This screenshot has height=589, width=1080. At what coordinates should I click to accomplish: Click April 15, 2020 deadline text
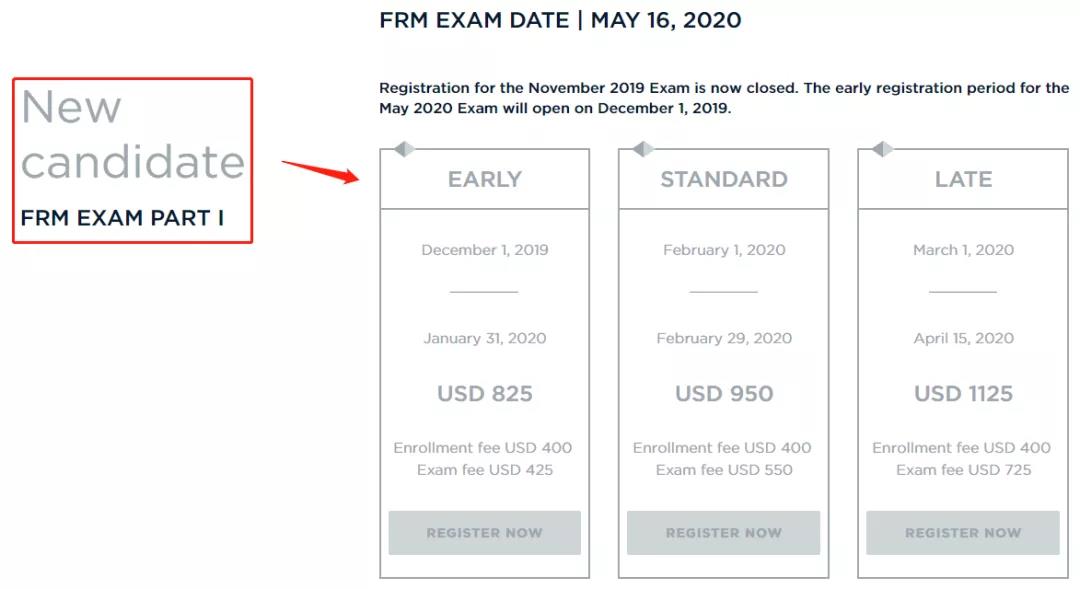coord(963,338)
